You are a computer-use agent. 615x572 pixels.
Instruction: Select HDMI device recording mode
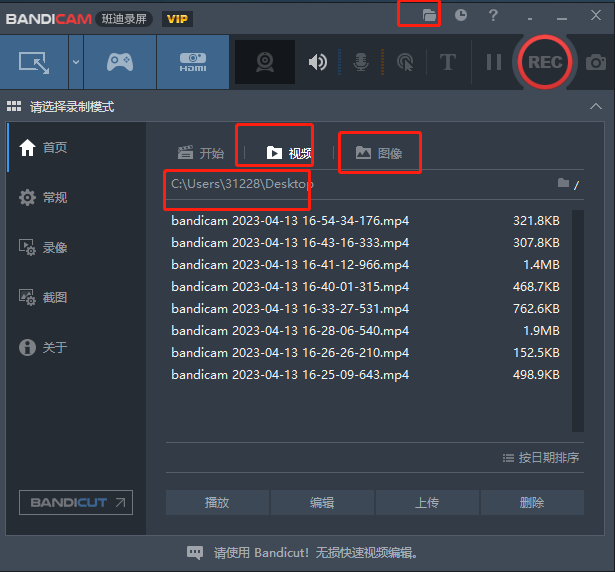click(x=193, y=62)
